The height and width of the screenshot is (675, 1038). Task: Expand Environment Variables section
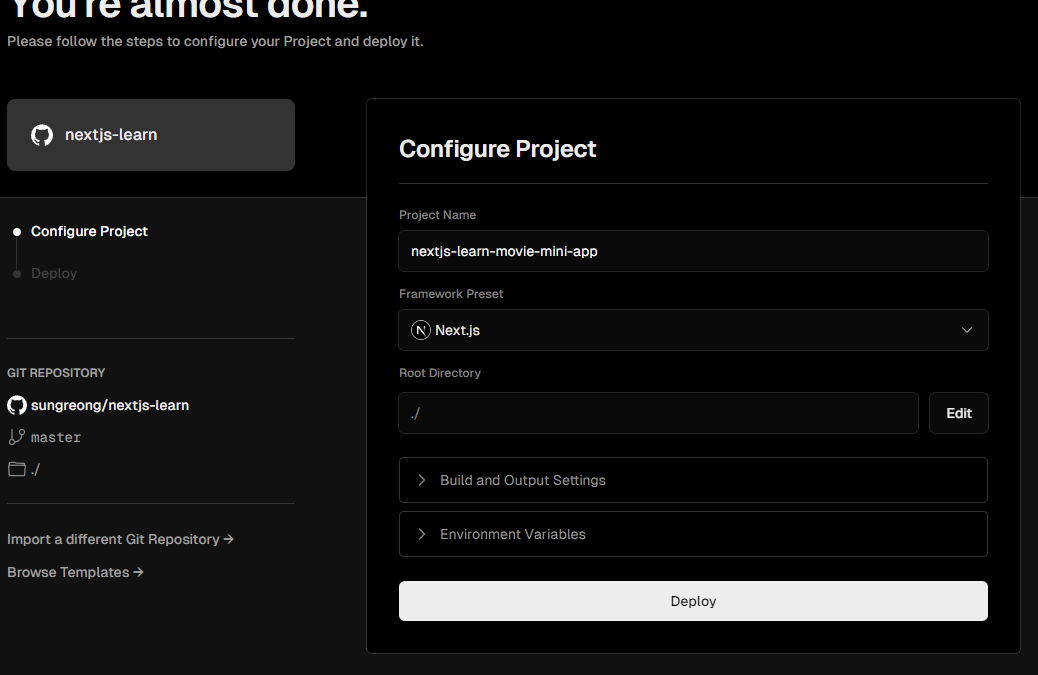[x=693, y=534]
